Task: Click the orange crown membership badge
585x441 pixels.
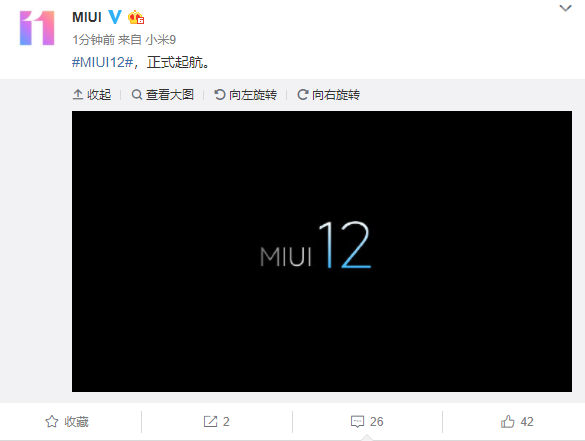Action: [136, 18]
